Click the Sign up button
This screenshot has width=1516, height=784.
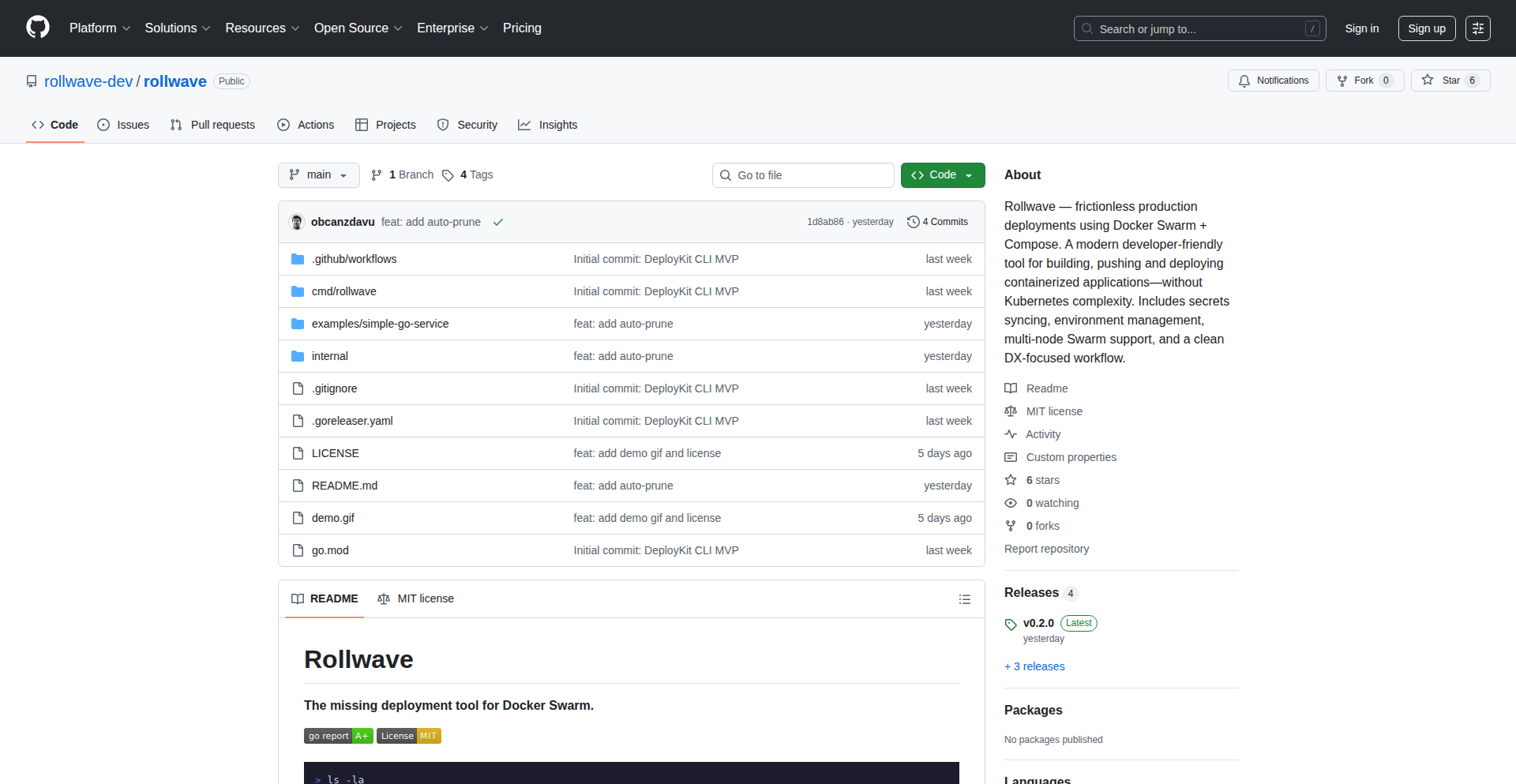coord(1426,28)
